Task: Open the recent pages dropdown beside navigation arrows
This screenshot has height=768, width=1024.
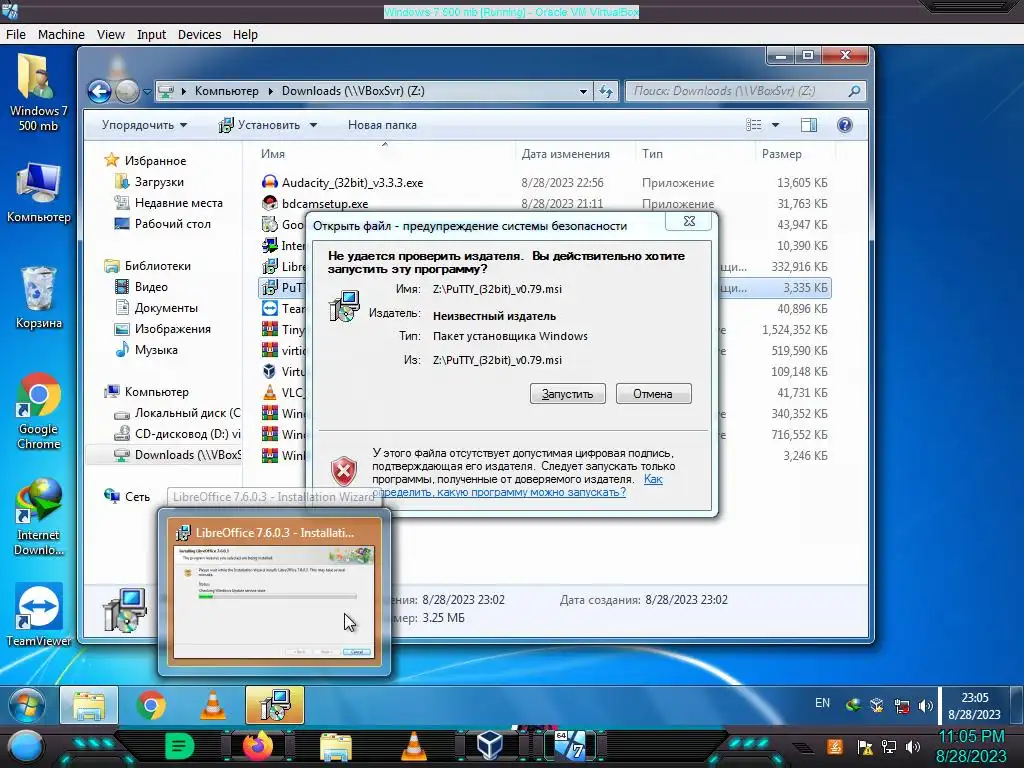Action: [x=147, y=91]
